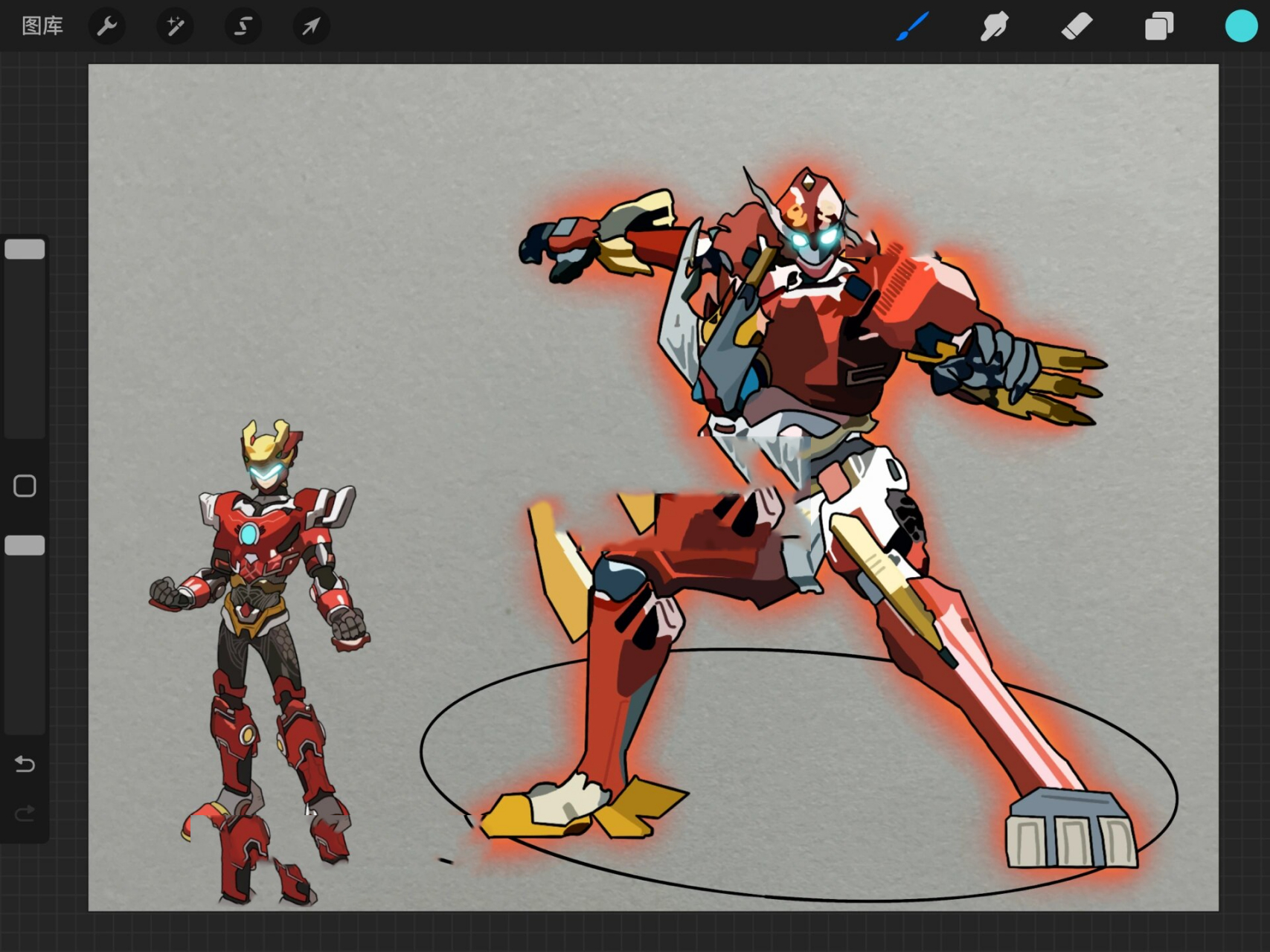Click the large robot's glowing blue eyes
Viewport: 1270px width, 952px height.
(816, 239)
